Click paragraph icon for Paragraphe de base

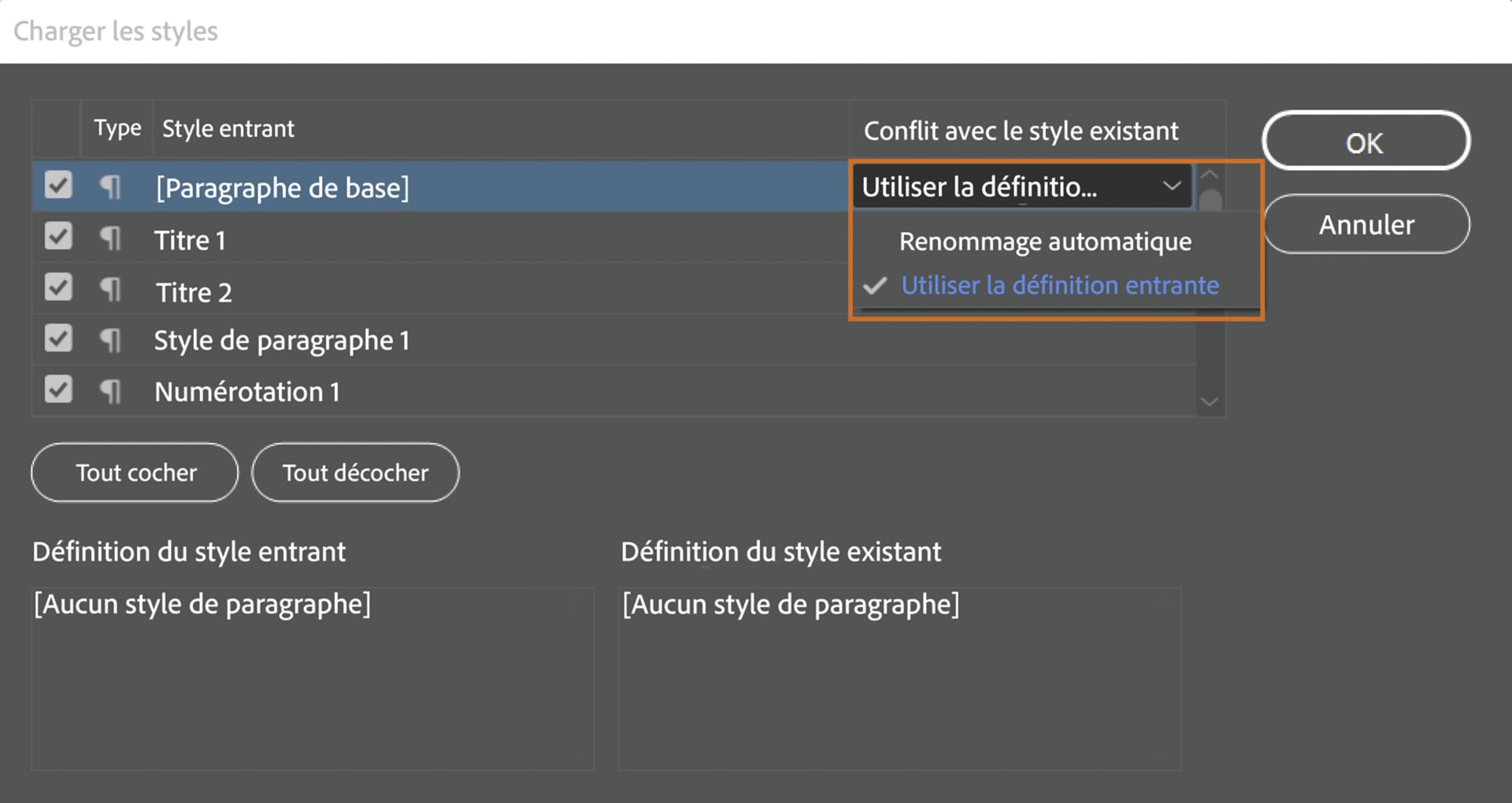coord(111,187)
